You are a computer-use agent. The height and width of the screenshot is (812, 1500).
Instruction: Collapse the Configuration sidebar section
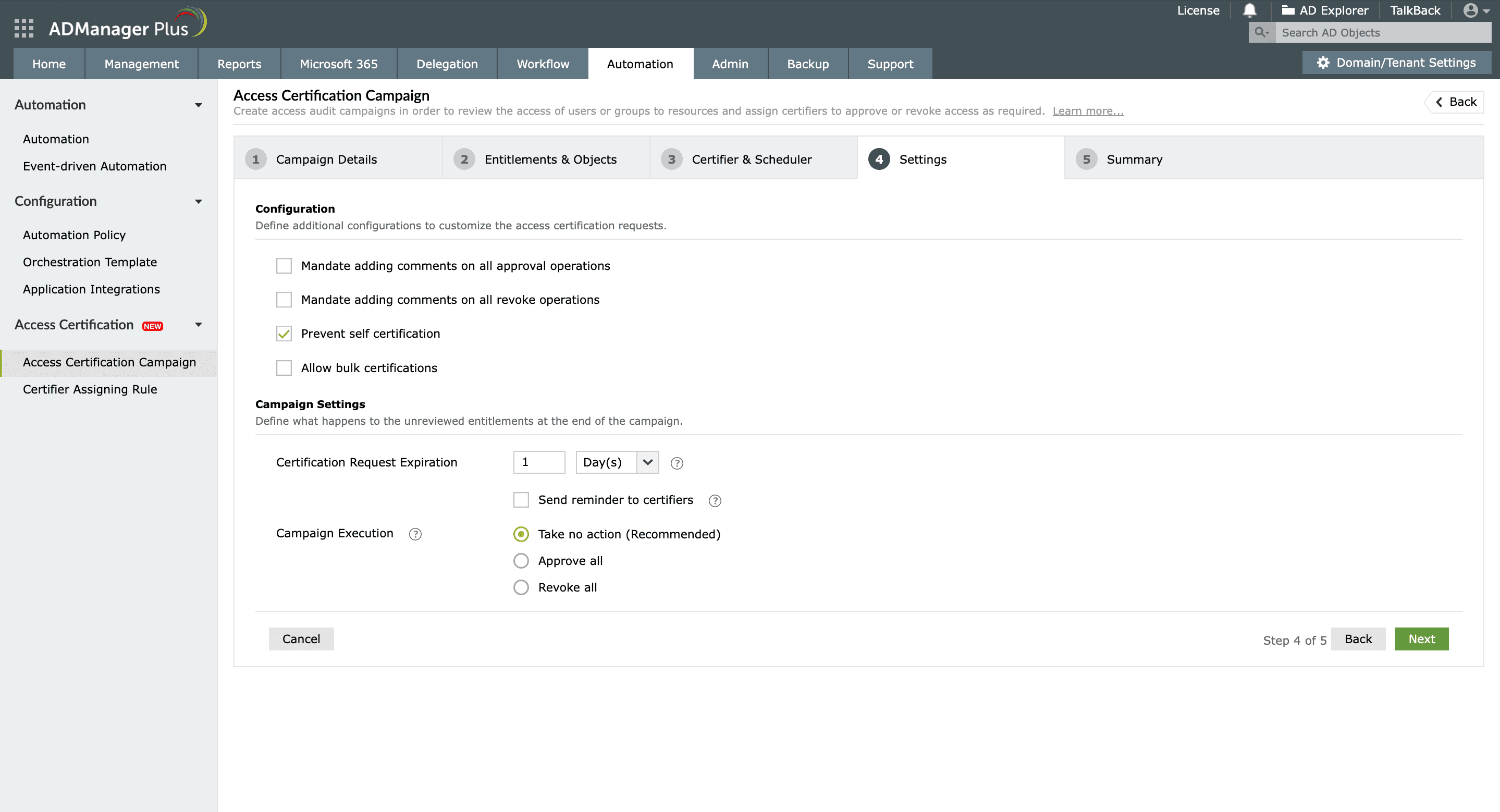pyautogui.click(x=198, y=201)
